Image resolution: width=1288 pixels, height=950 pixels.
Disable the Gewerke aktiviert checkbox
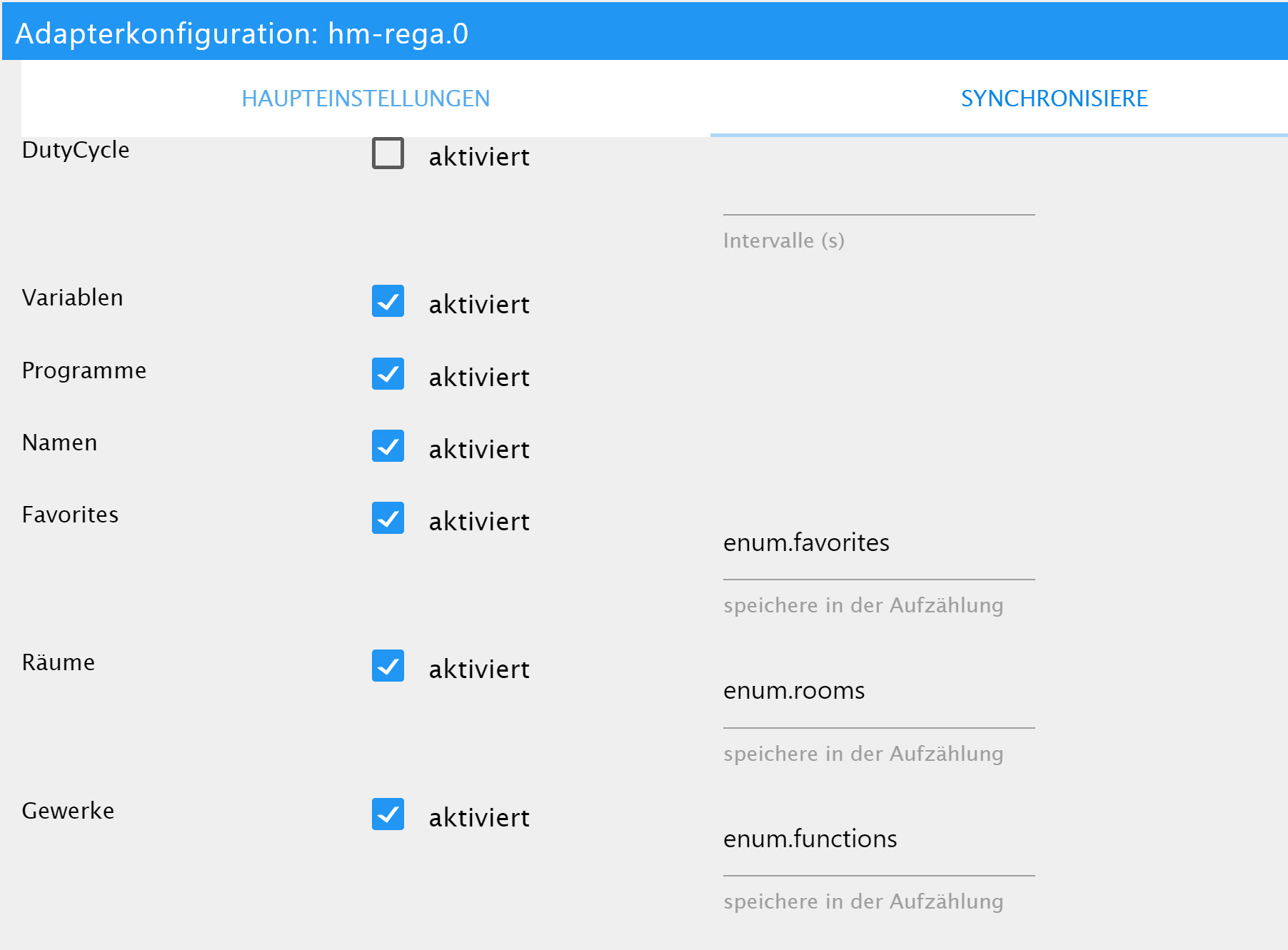[388, 814]
